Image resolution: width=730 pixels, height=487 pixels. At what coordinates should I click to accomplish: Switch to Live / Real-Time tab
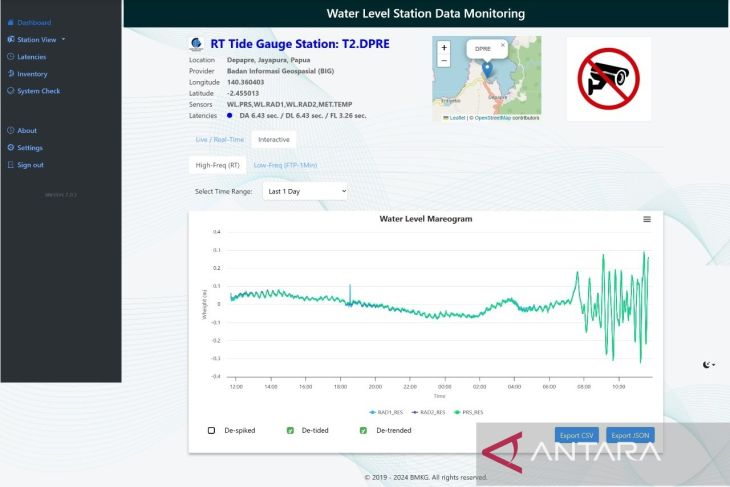click(x=220, y=140)
